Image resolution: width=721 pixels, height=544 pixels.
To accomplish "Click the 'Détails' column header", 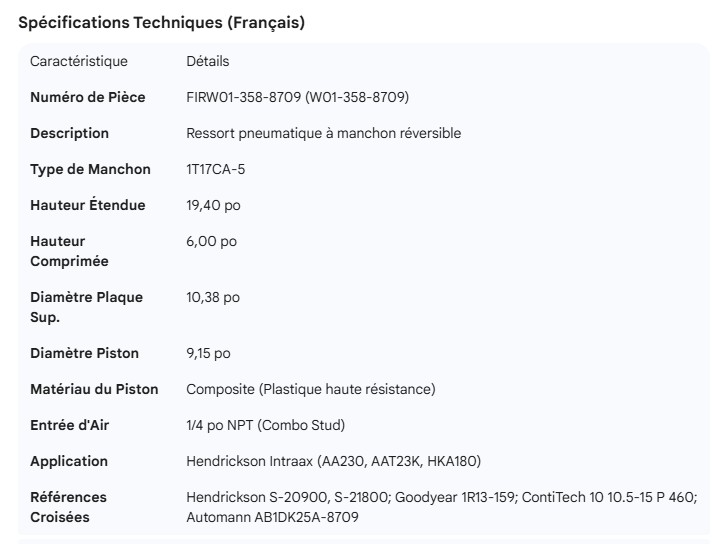I will pos(208,61).
